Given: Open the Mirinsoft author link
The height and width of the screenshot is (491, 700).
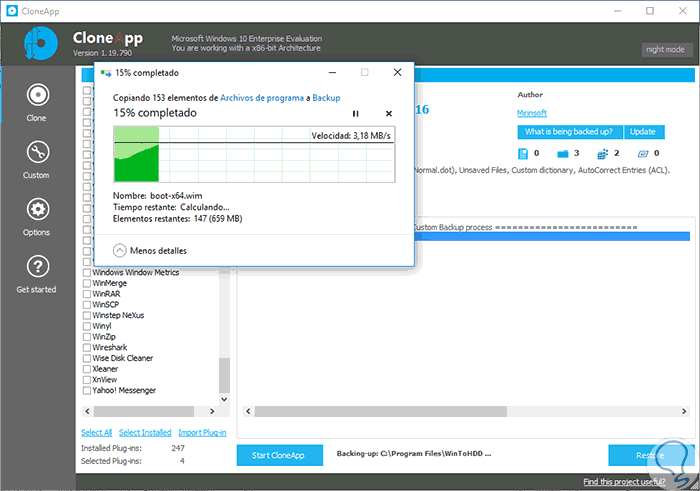Looking at the screenshot, I should tap(532, 113).
